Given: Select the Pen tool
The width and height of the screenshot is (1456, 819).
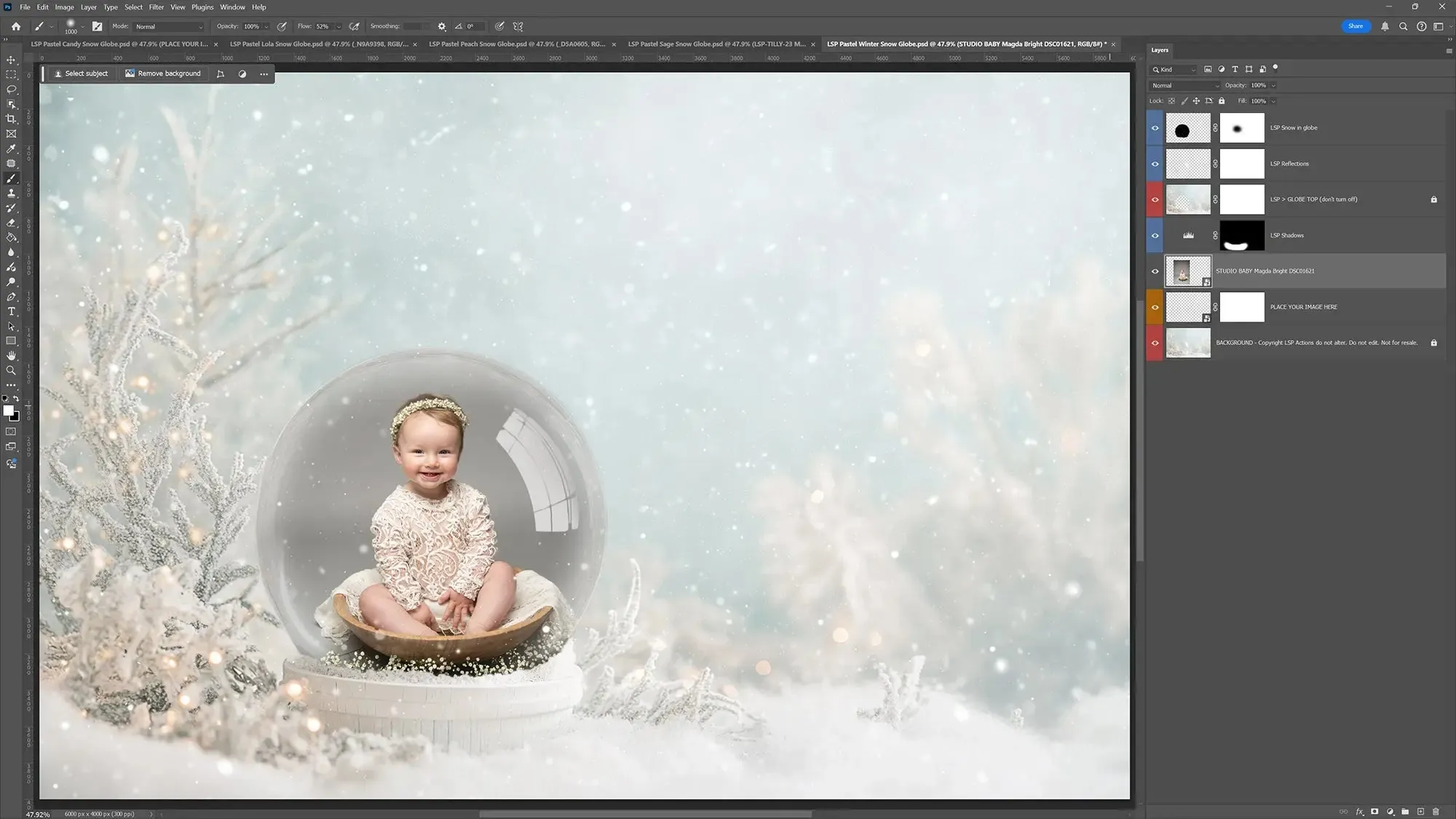Looking at the screenshot, I should point(11,297).
